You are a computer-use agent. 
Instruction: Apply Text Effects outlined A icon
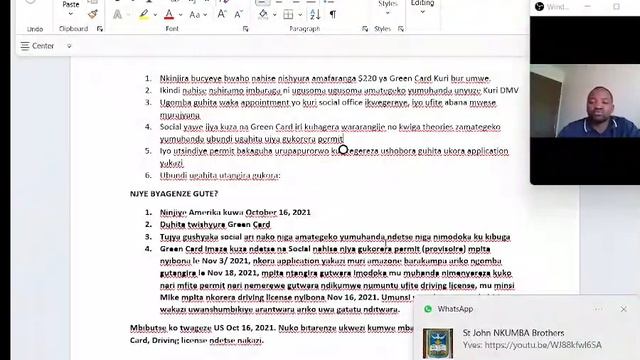[118, 15]
